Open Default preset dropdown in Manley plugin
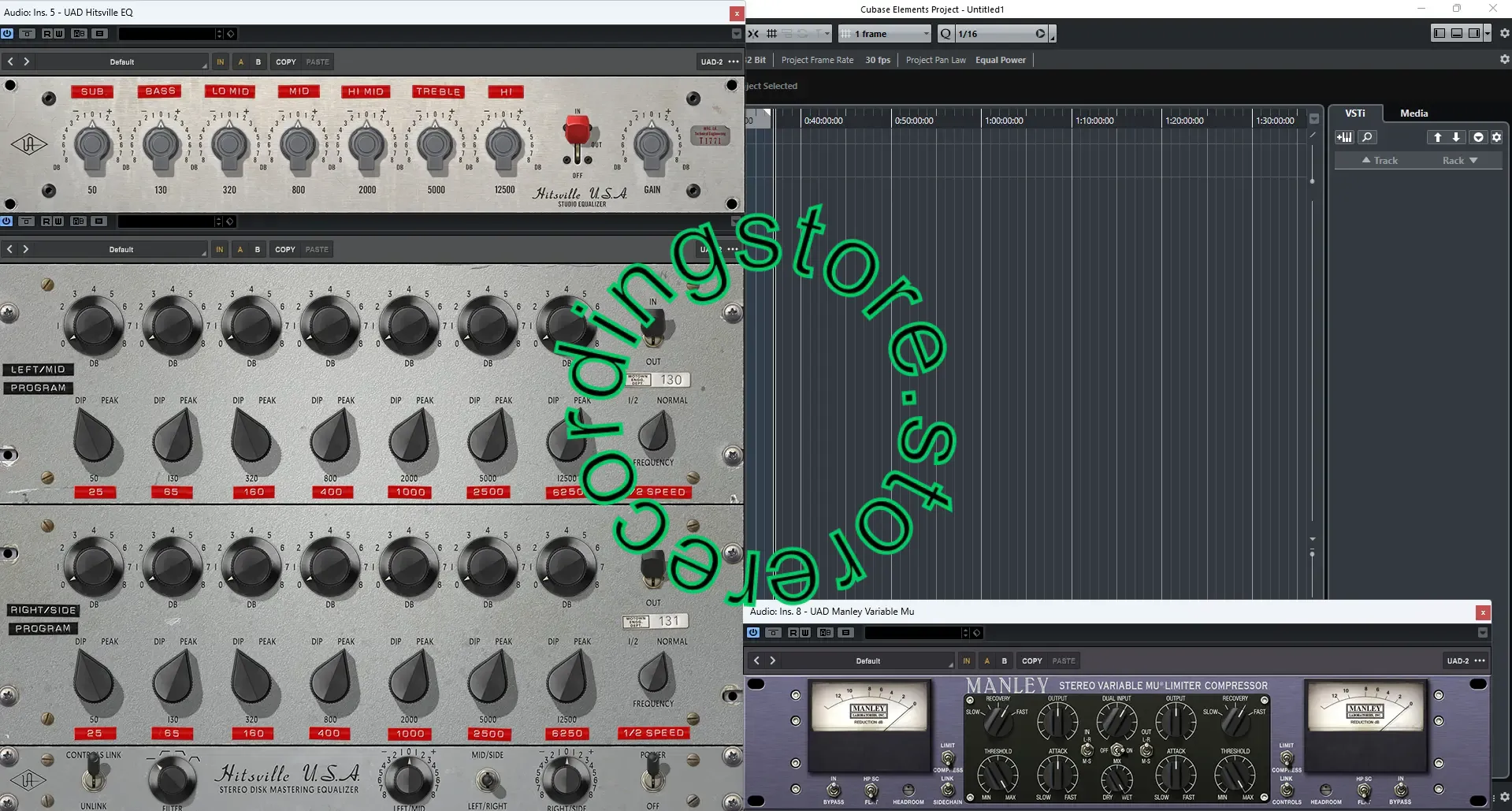This screenshot has height=811, width=1512. point(868,661)
